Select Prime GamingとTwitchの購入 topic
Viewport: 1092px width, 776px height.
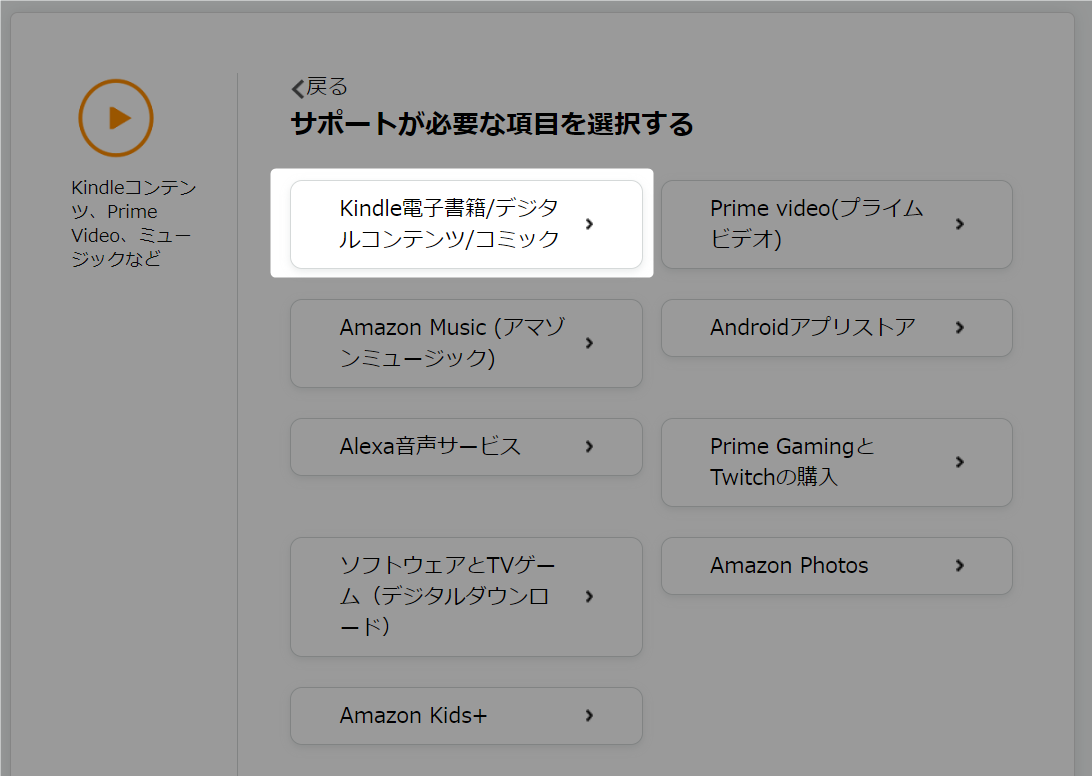836,463
